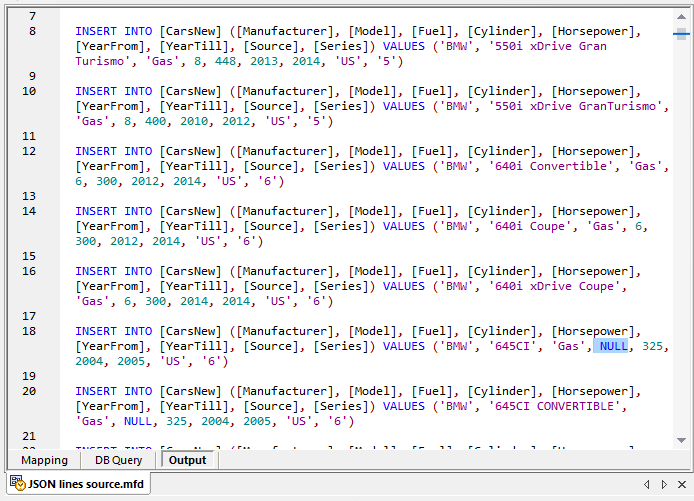The width and height of the screenshot is (694, 501).
Task: Select the Output tab
Action: (x=187, y=460)
